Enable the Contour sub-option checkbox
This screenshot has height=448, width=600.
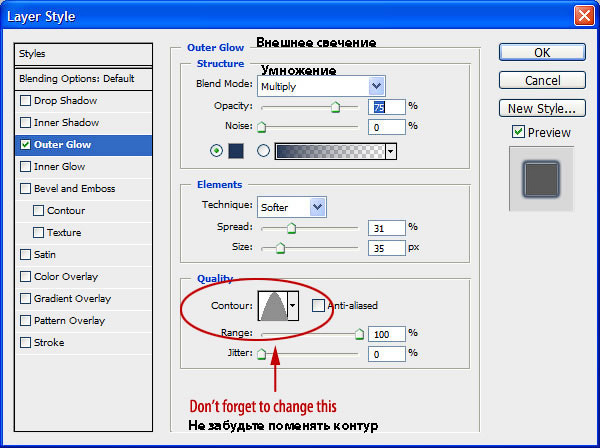point(38,210)
